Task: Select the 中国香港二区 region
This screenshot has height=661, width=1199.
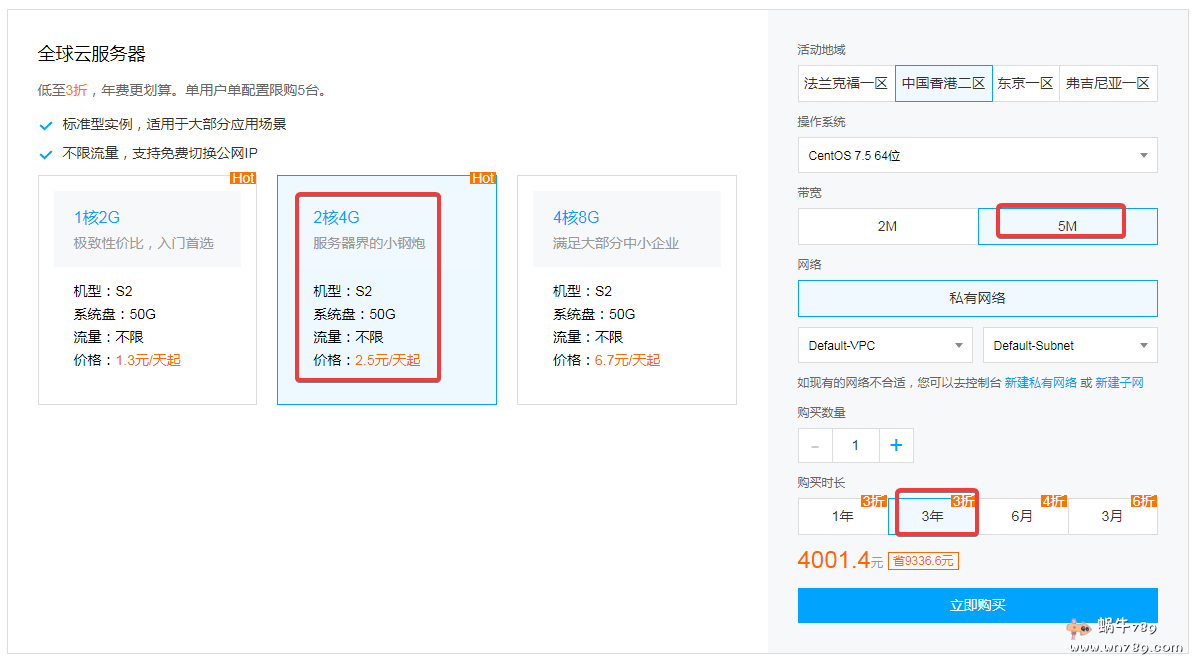Action: (x=943, y=84)
